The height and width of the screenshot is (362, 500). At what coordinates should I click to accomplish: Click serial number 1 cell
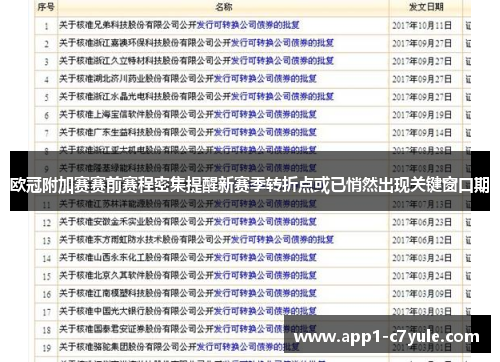46,26
